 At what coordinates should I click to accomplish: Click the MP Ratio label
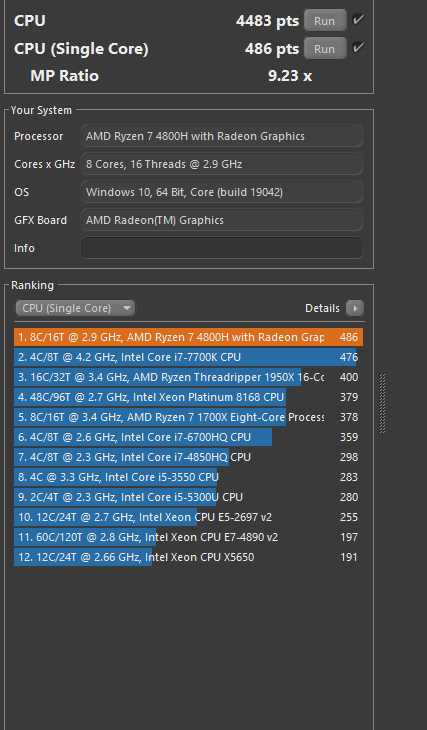point(64,76)
